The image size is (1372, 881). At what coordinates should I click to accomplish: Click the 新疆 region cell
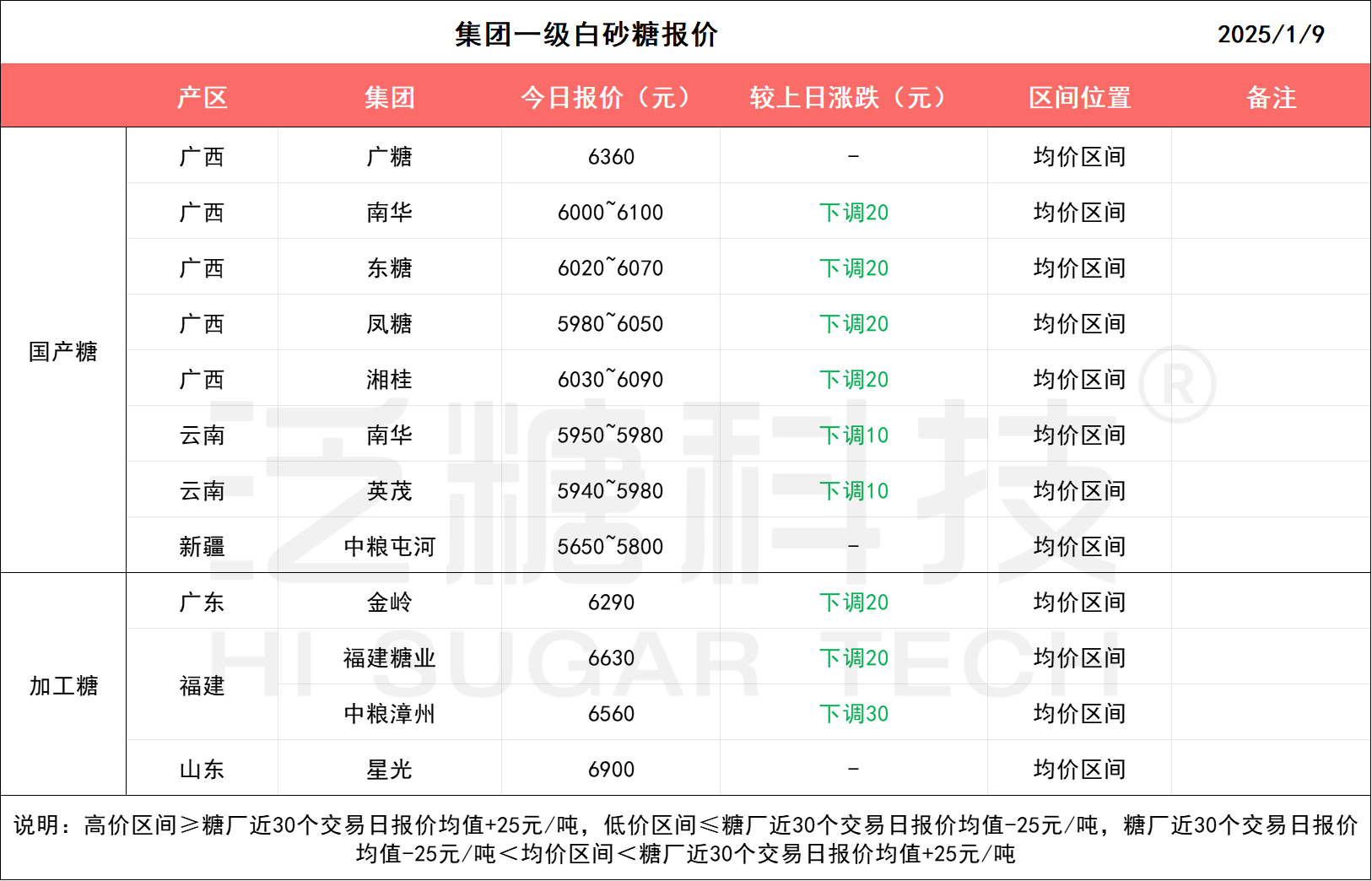coord(203,546)
